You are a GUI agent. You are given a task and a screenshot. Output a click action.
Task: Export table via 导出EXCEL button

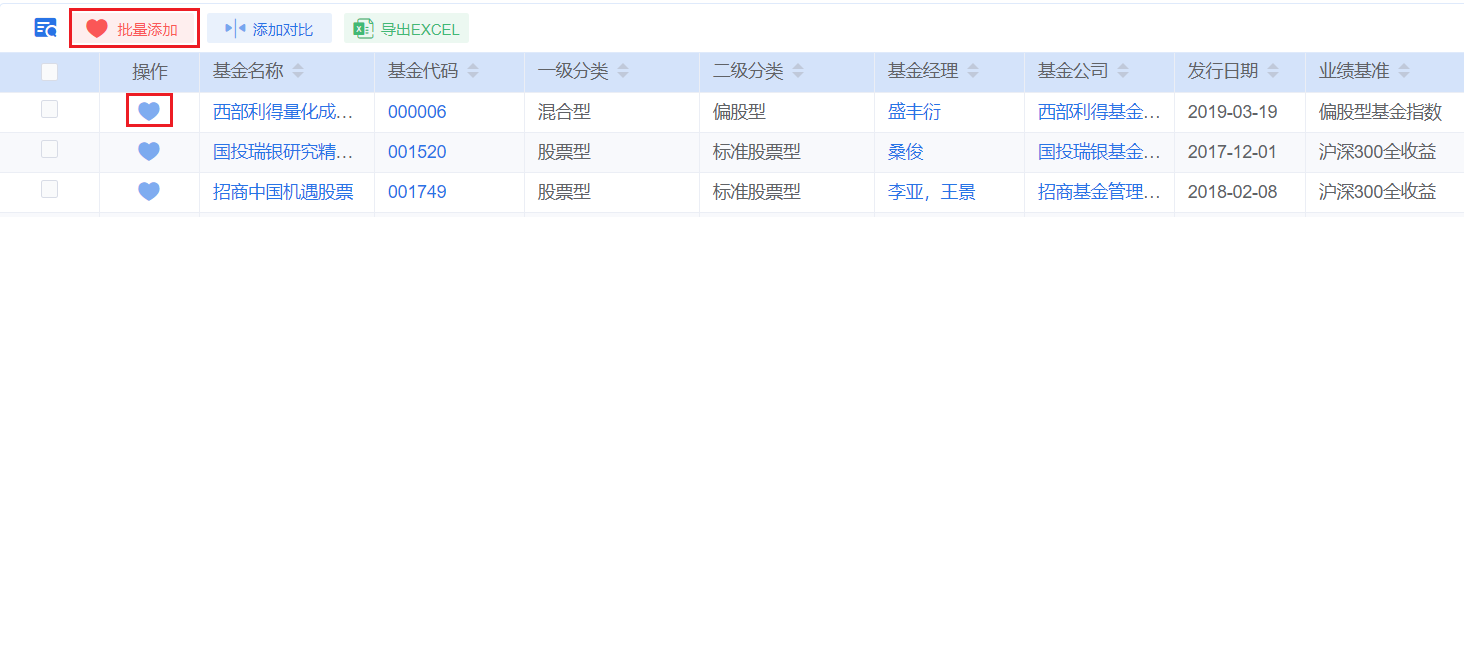[406, 29]
